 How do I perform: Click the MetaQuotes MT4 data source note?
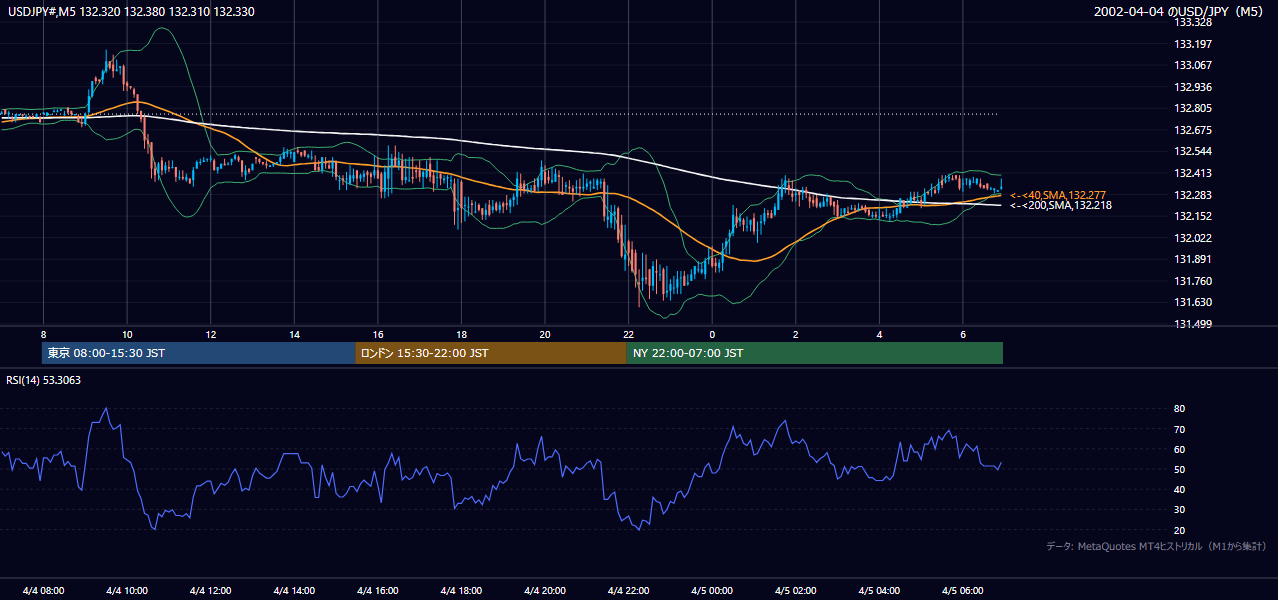(1156, 547)
